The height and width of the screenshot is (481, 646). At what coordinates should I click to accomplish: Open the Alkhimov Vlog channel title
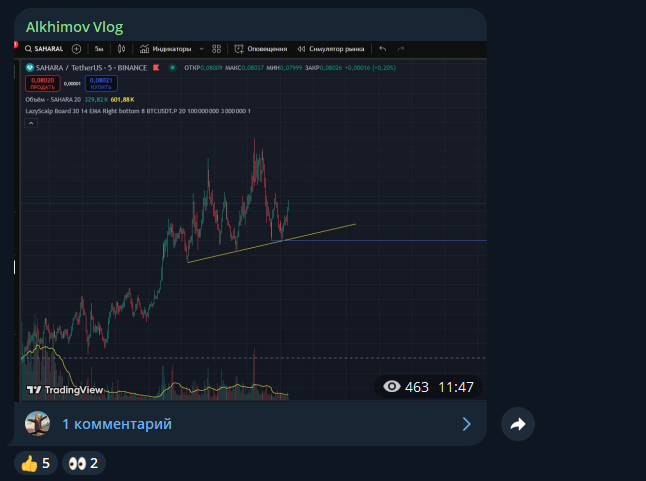(74, 27)
